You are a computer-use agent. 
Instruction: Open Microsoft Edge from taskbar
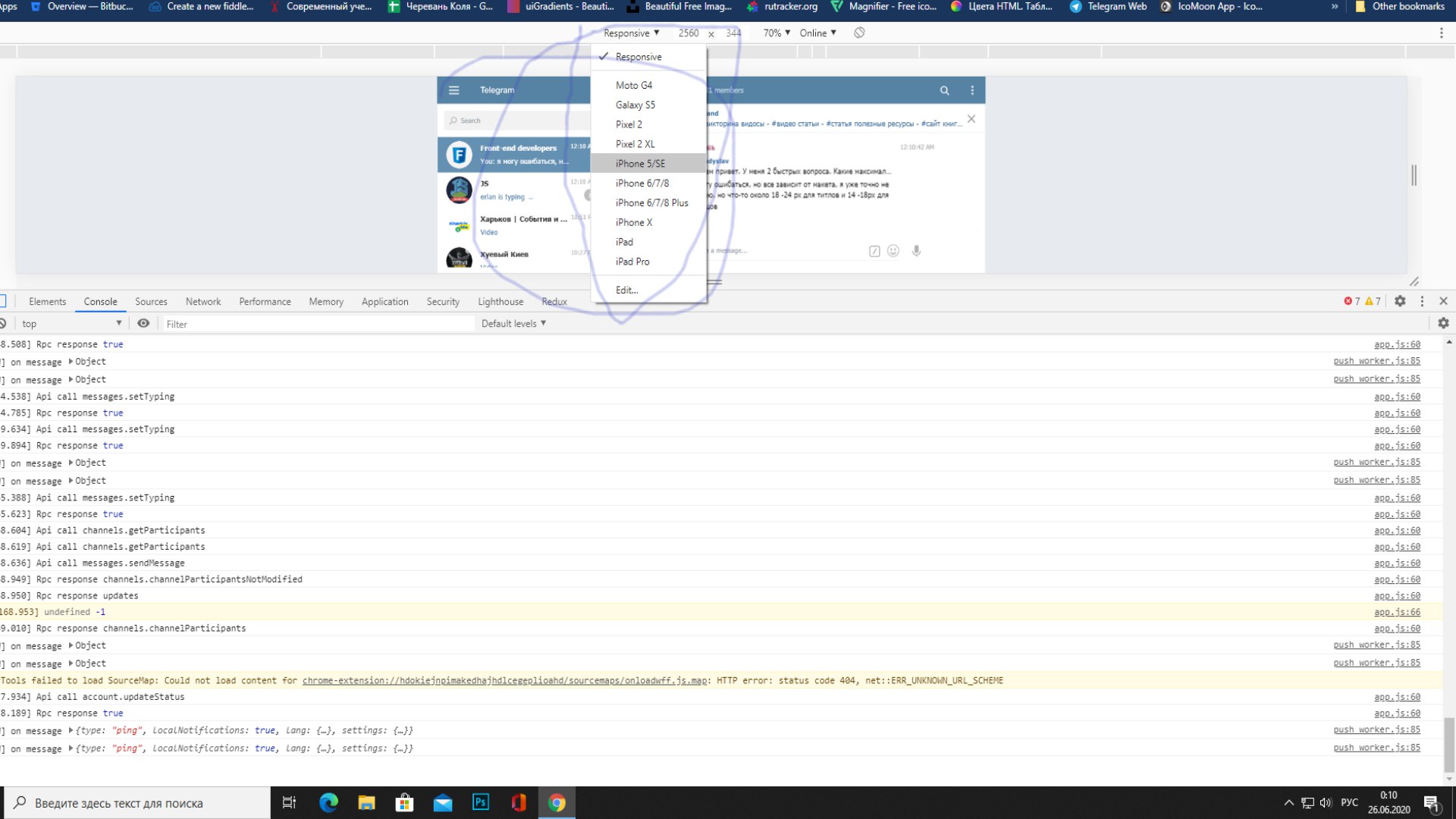[328, 802]
